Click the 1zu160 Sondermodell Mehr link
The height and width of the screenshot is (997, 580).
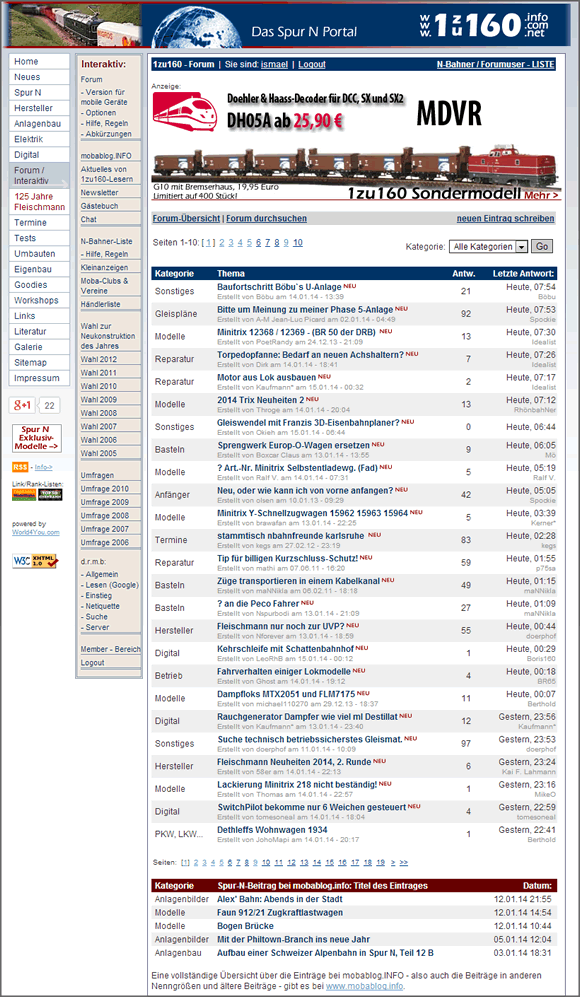pos(542,195)
